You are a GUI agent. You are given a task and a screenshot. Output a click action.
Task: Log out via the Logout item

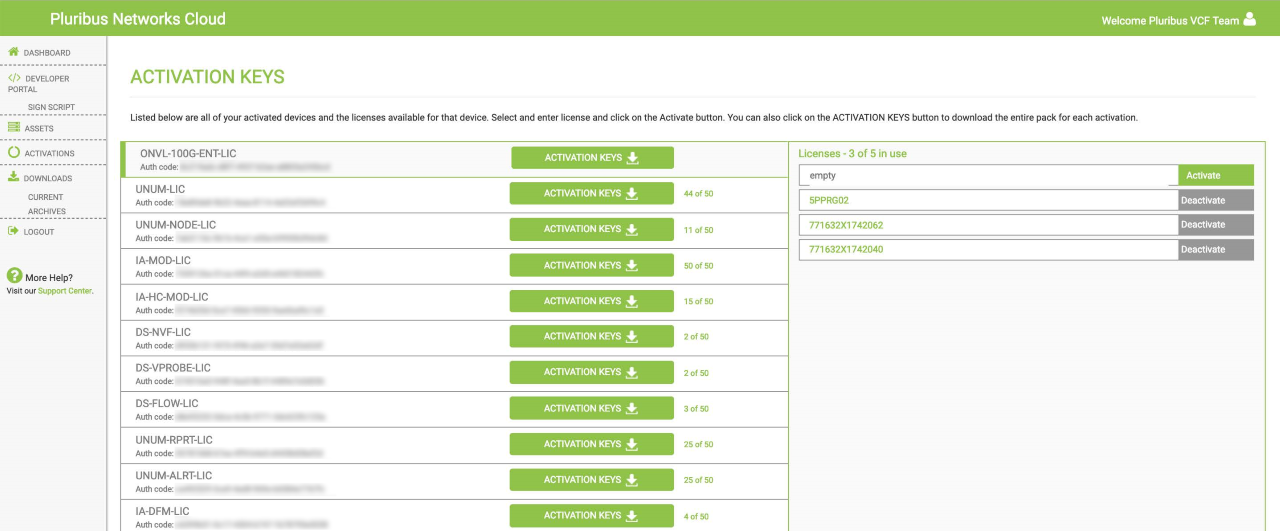click(x=39, y=232)
